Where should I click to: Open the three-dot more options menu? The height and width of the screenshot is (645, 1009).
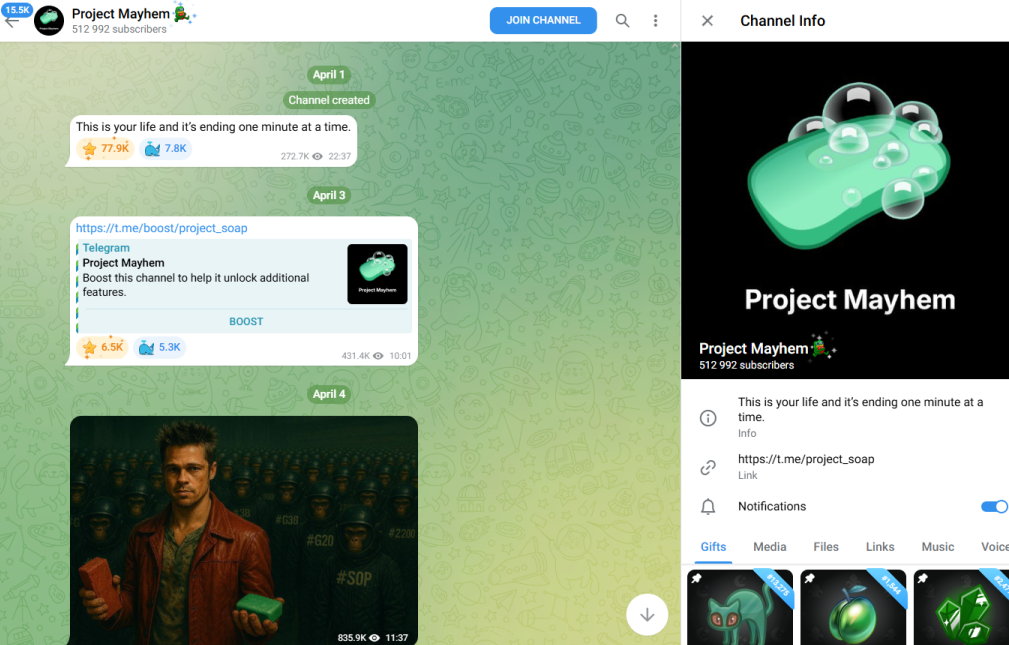655,21
